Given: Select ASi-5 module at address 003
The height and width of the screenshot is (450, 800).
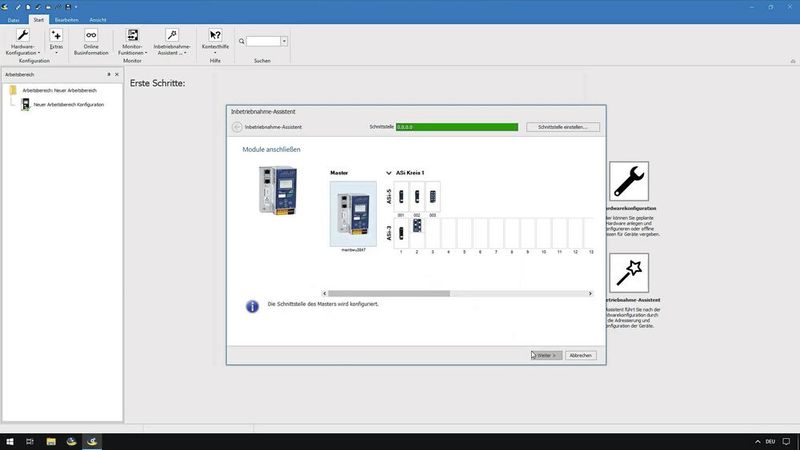Looking at the screenshot, I should pos(433,196).
